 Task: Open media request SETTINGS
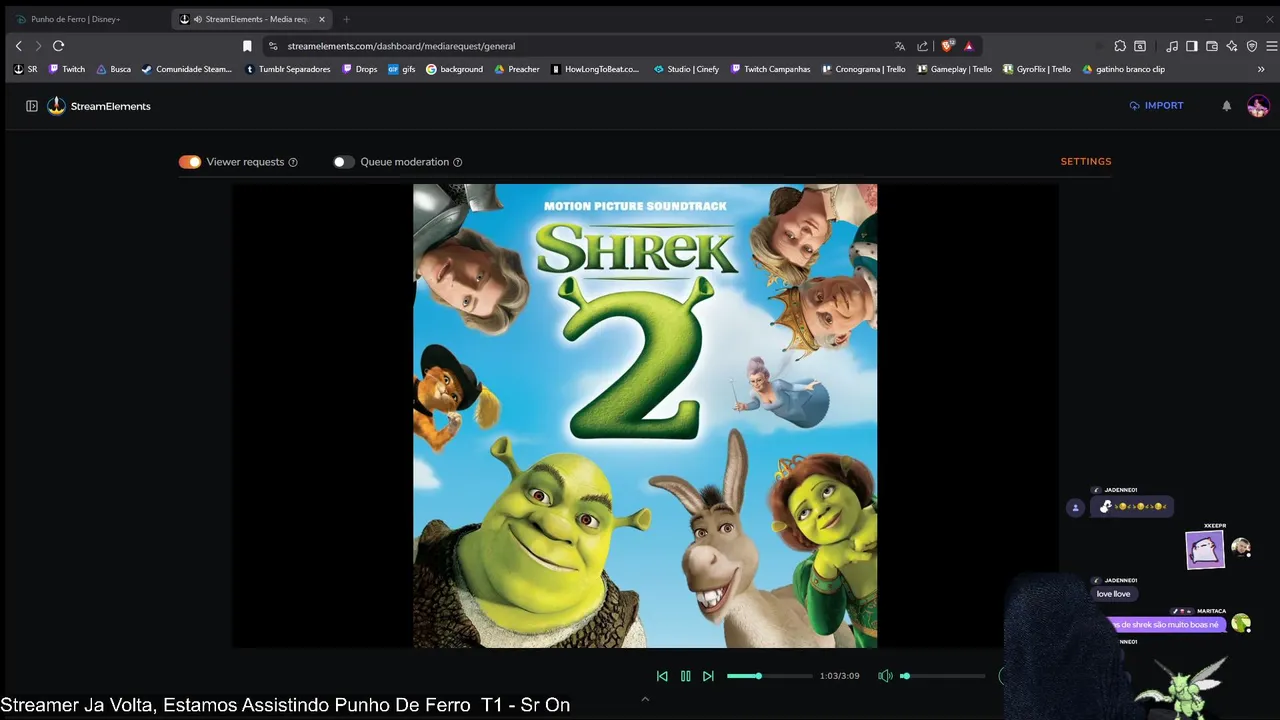[1086, 161]
